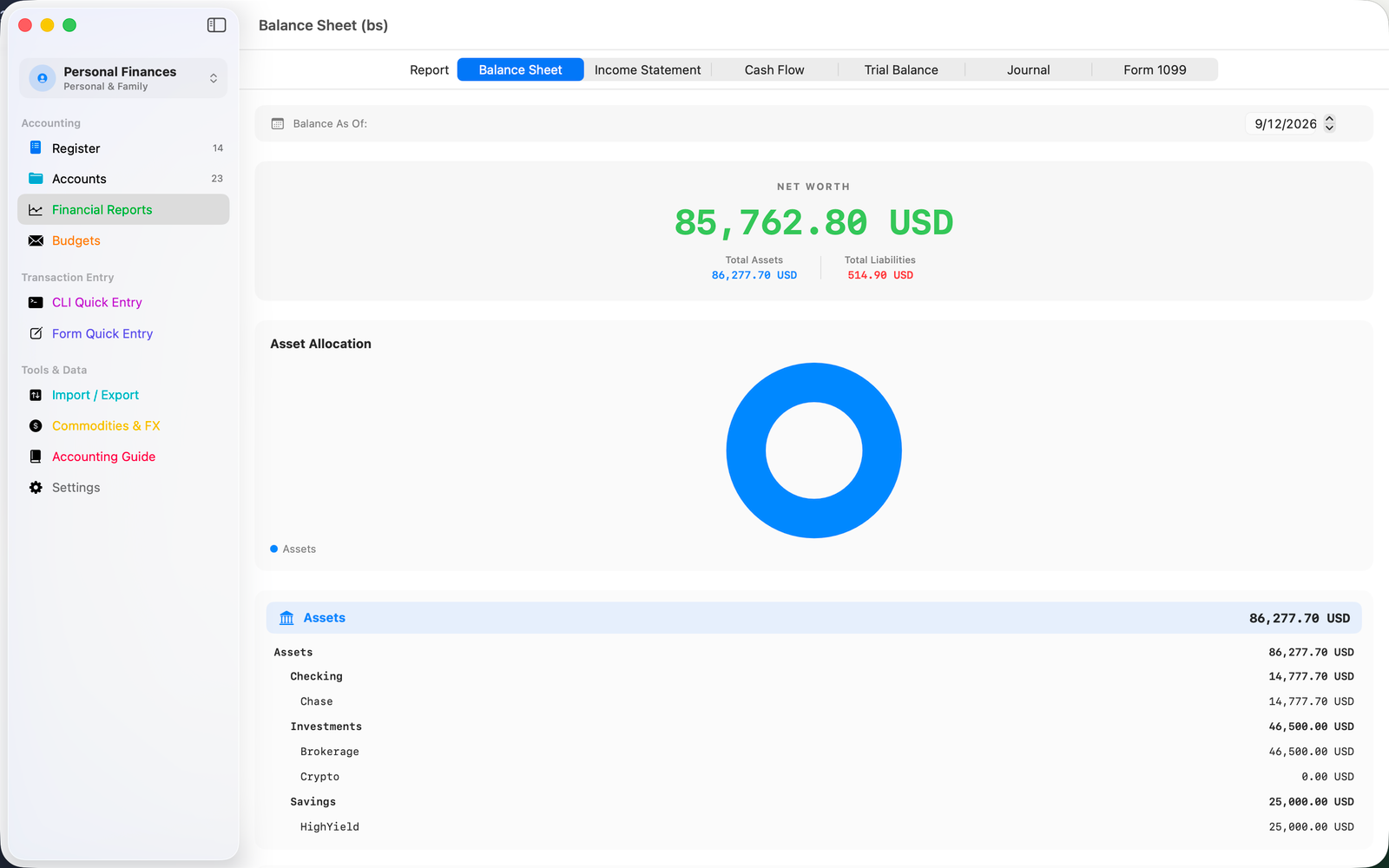Open Register in the sidebar
This screenshot has width=1389, height=868.
[x=123, y=148]
